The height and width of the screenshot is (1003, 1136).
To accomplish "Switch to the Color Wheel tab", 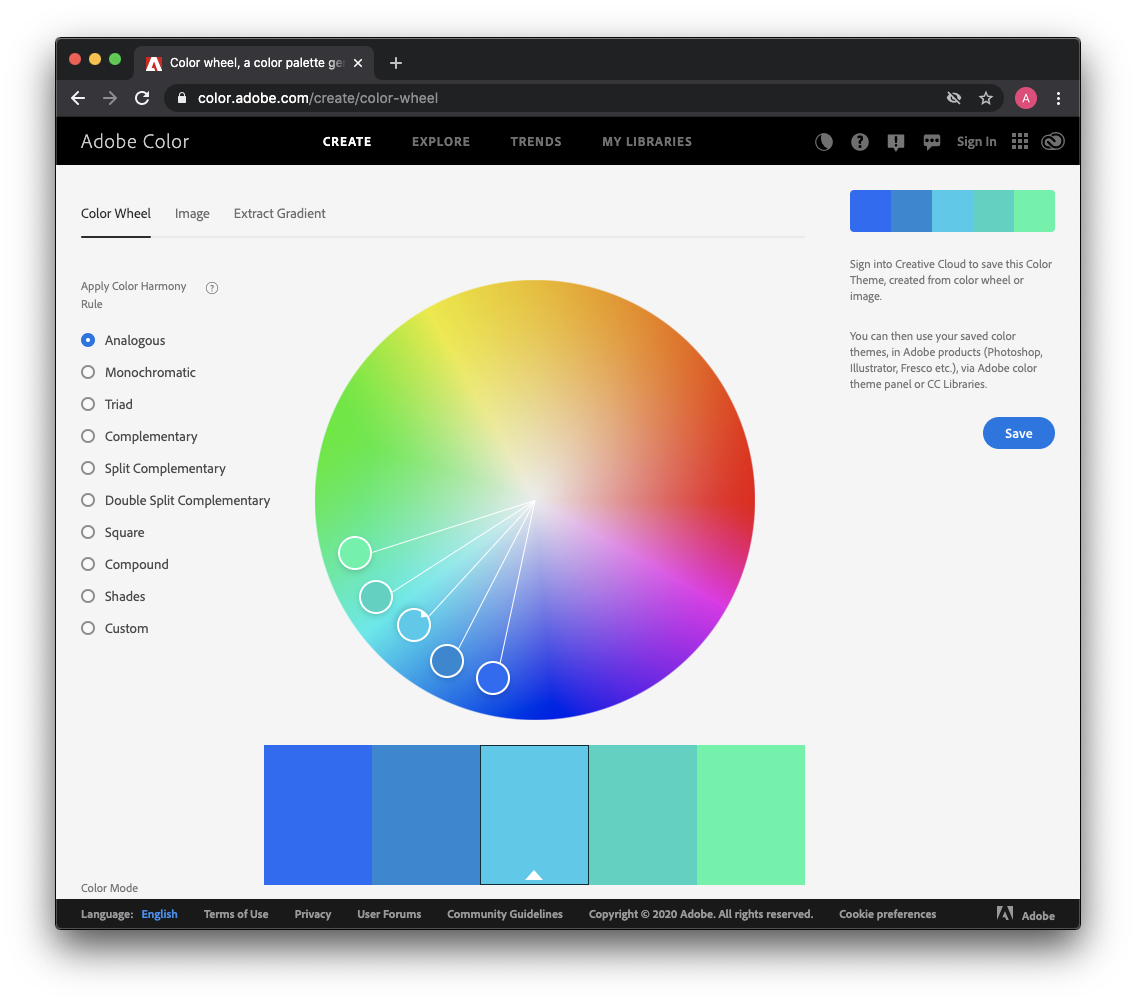I will pyautogui.click(x=116, y=214).
